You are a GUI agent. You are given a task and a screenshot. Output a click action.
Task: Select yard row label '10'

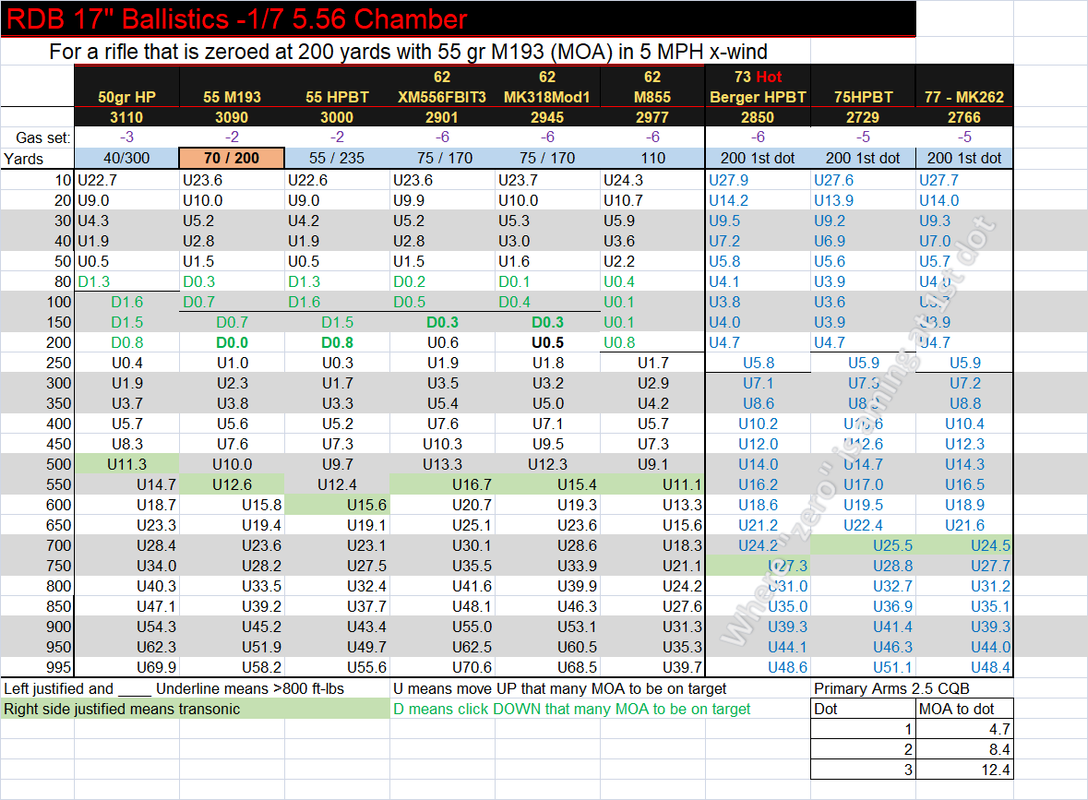click(x=37, y=180)
